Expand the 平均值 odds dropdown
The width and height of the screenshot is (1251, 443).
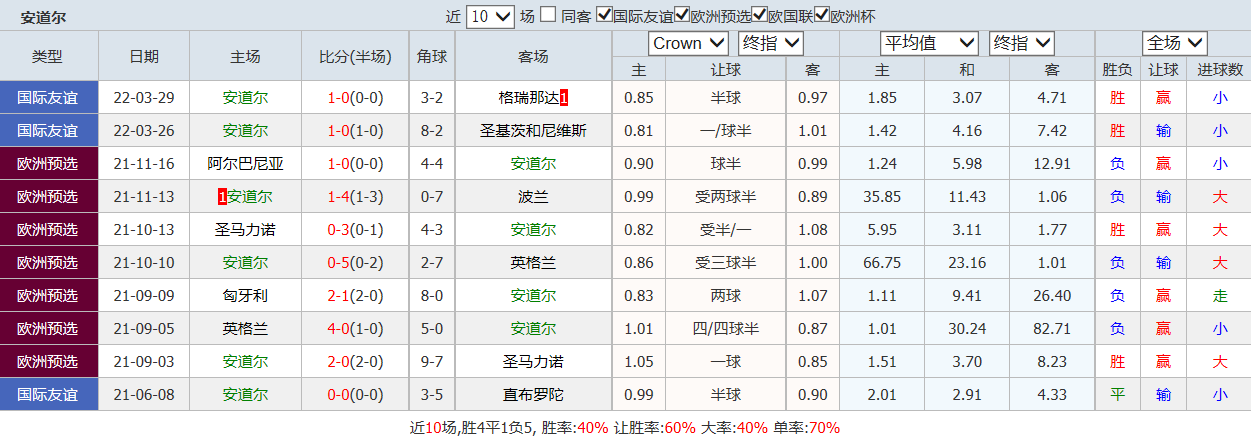tap(929, 43)
